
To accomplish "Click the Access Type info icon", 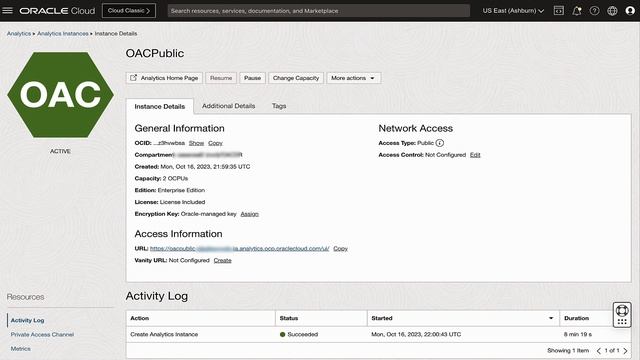I will pos(440,143).
